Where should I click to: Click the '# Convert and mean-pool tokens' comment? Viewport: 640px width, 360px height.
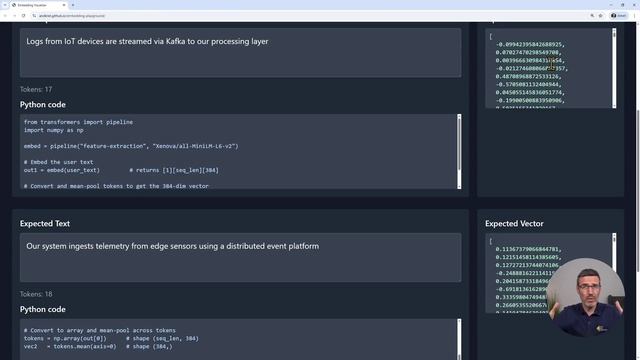pos(116,186)
